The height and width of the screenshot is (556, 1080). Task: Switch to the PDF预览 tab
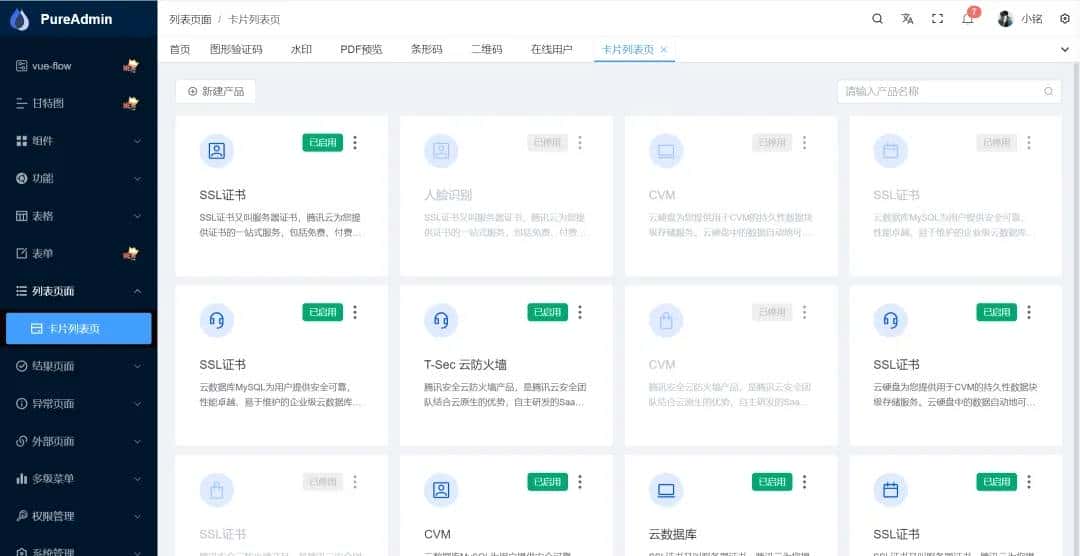coord(362,50)
